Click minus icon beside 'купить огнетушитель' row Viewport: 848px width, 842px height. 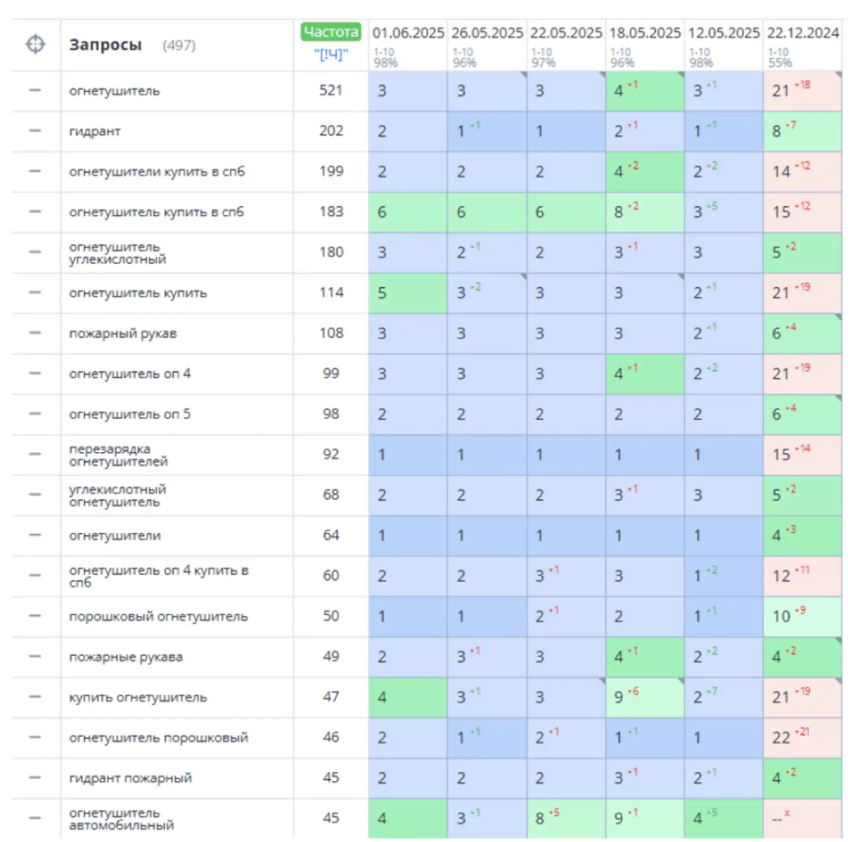[35, 697]
